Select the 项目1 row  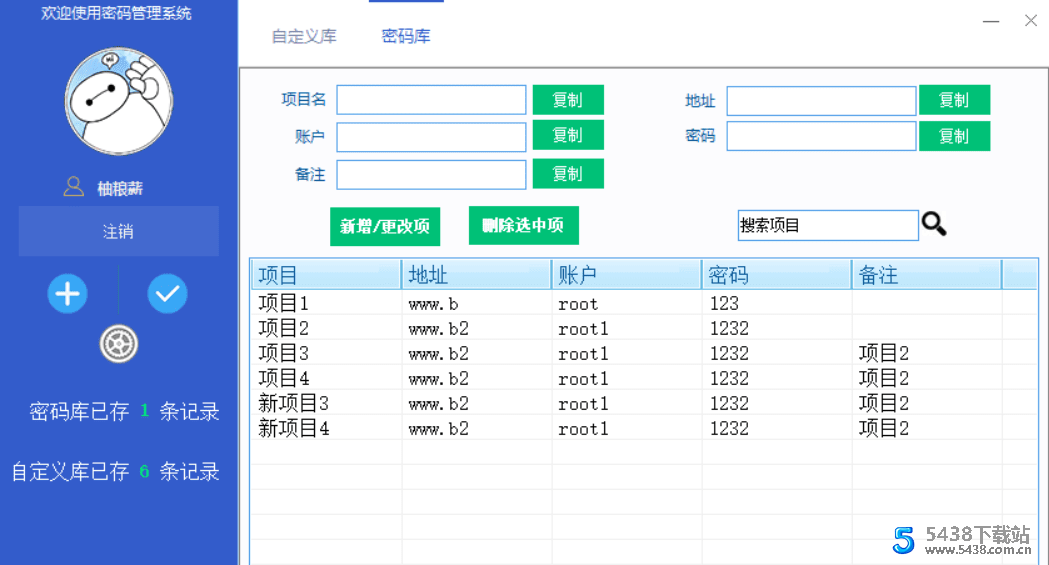click(644, 304)
